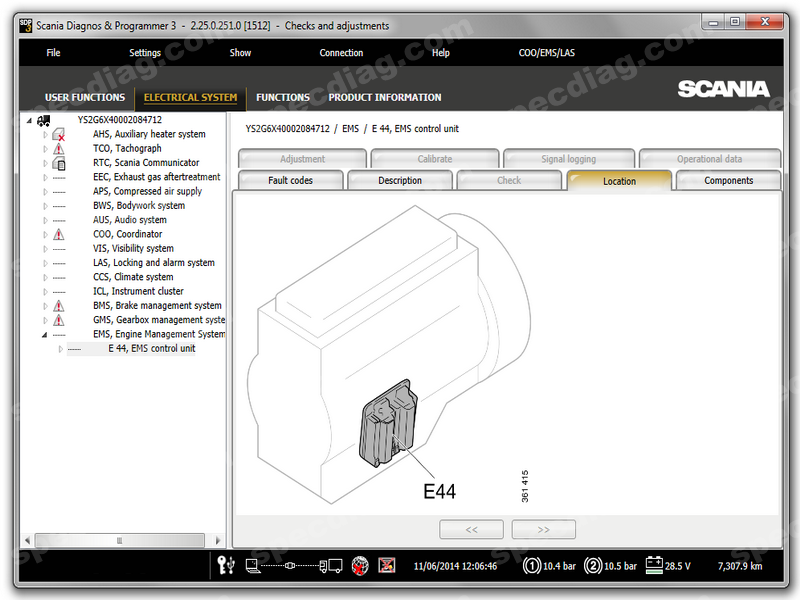Switch to the Fault codes tab
This screenshot has width=800, height=600.
pos(290,181)
